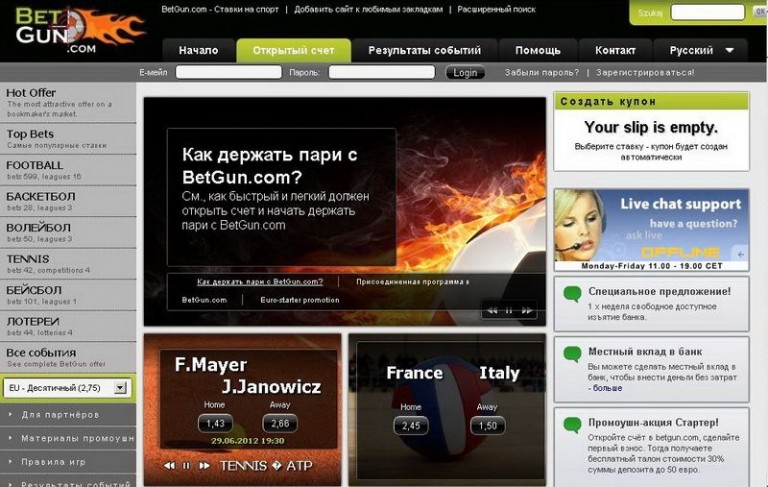Screen dimensions: 768x487
Task: Click the green chat bubble beside Промоушн-акция Стартер
Action: [x=572, y=425]
